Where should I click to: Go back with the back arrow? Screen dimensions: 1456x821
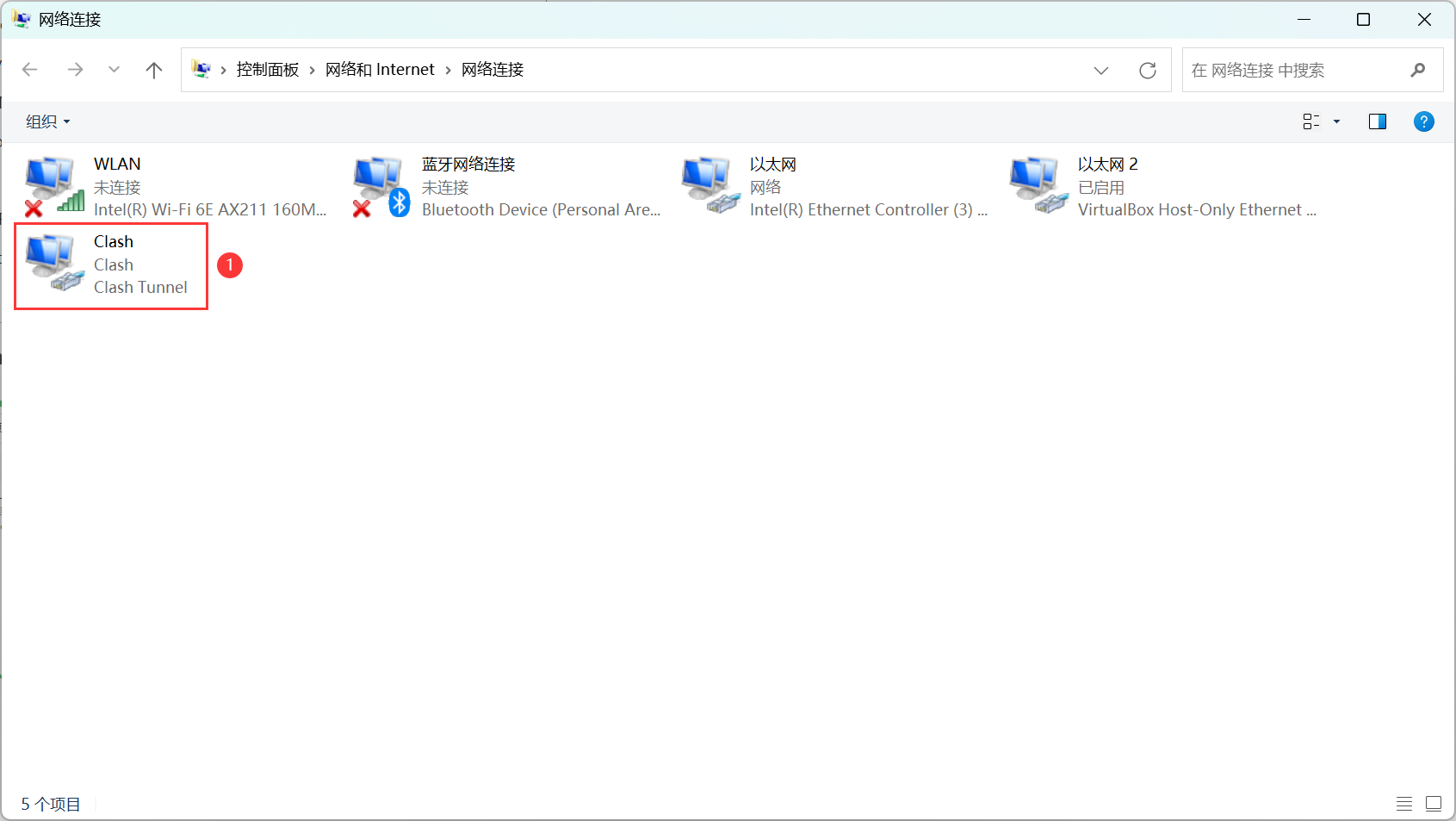[x=30, y=70]
